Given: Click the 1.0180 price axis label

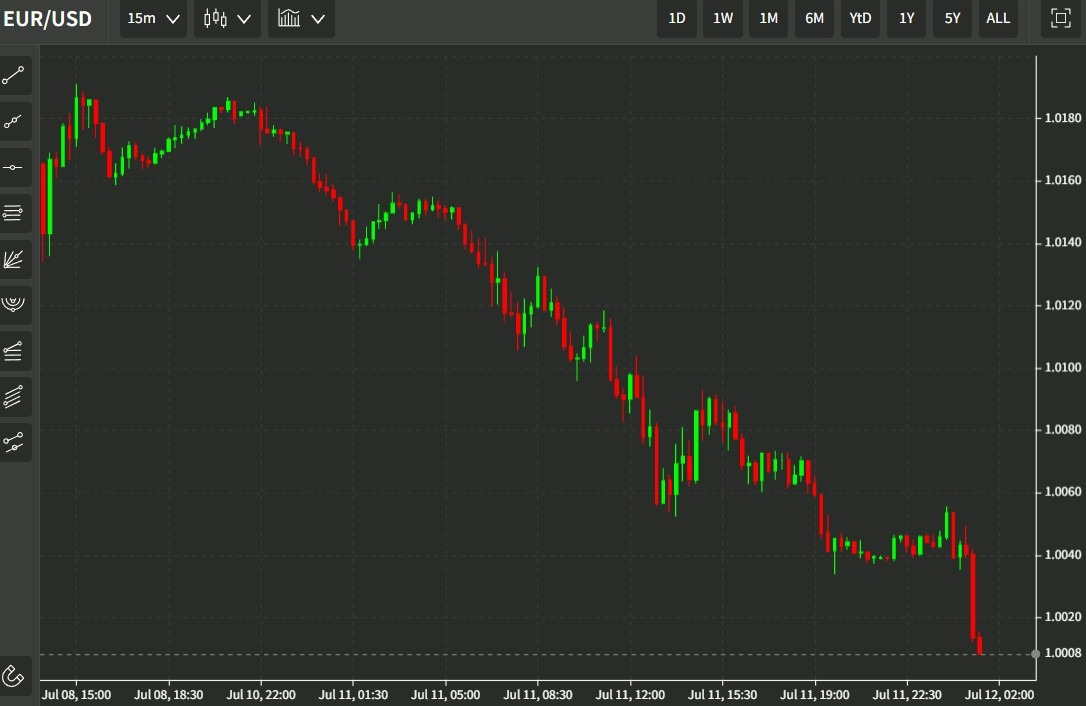Looking at the screenshot, I should (x=1063, y=118).
